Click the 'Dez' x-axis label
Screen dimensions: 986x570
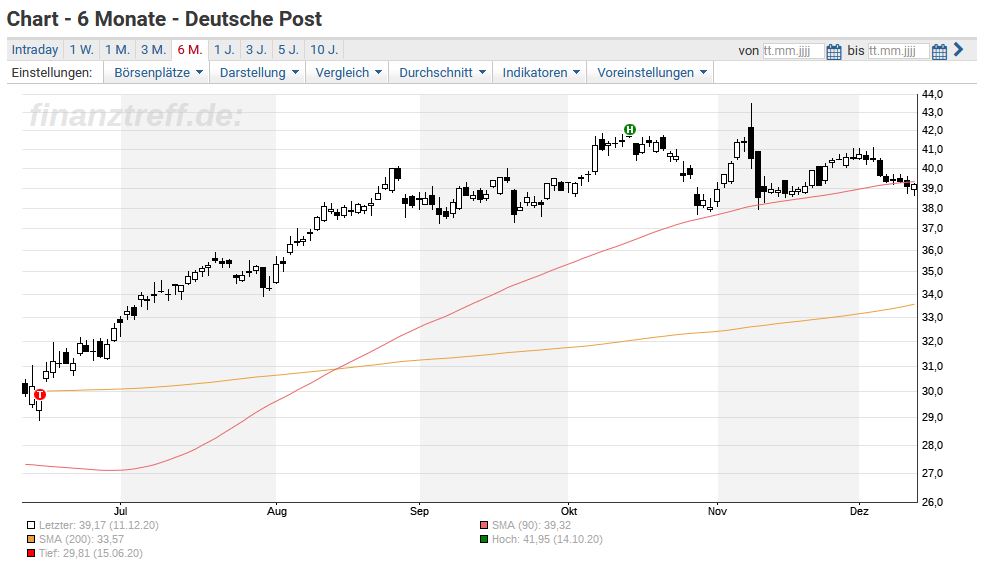(859, 511)
